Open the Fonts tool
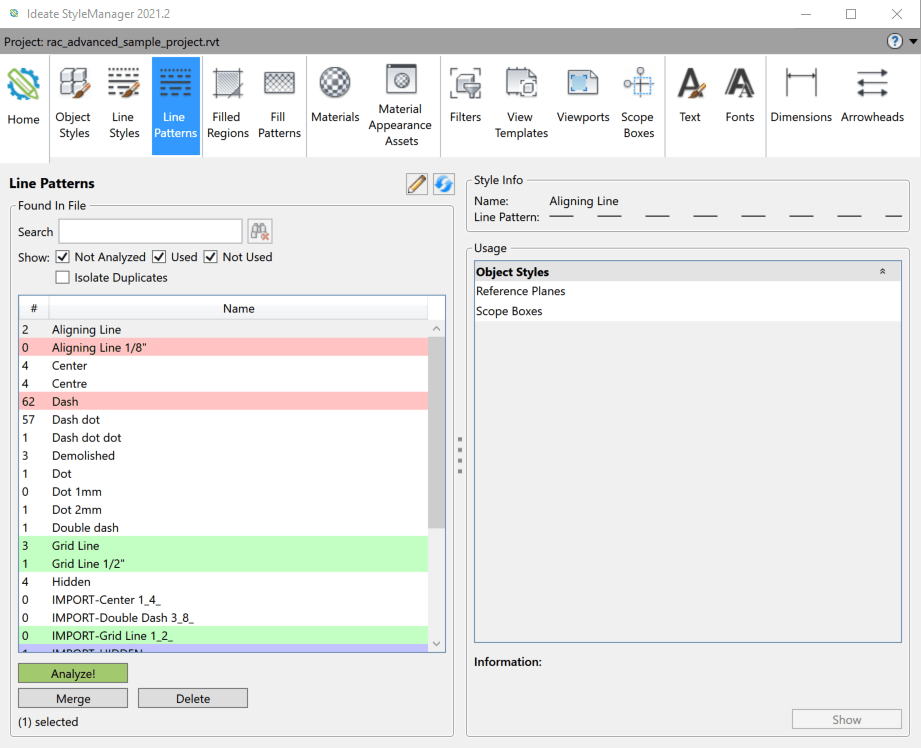Viewport: 921px width, 748px height. (x=740, y=97)
